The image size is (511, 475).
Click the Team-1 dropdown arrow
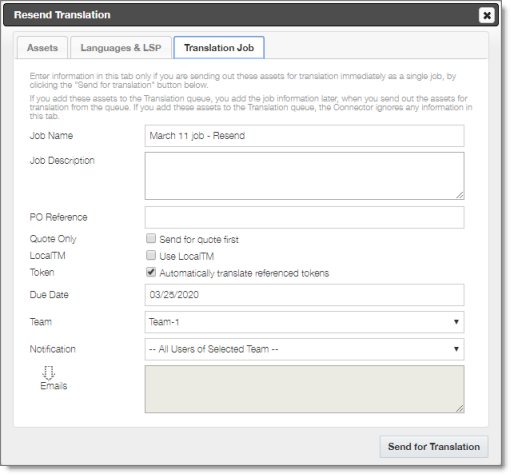[x=456, y=322]
